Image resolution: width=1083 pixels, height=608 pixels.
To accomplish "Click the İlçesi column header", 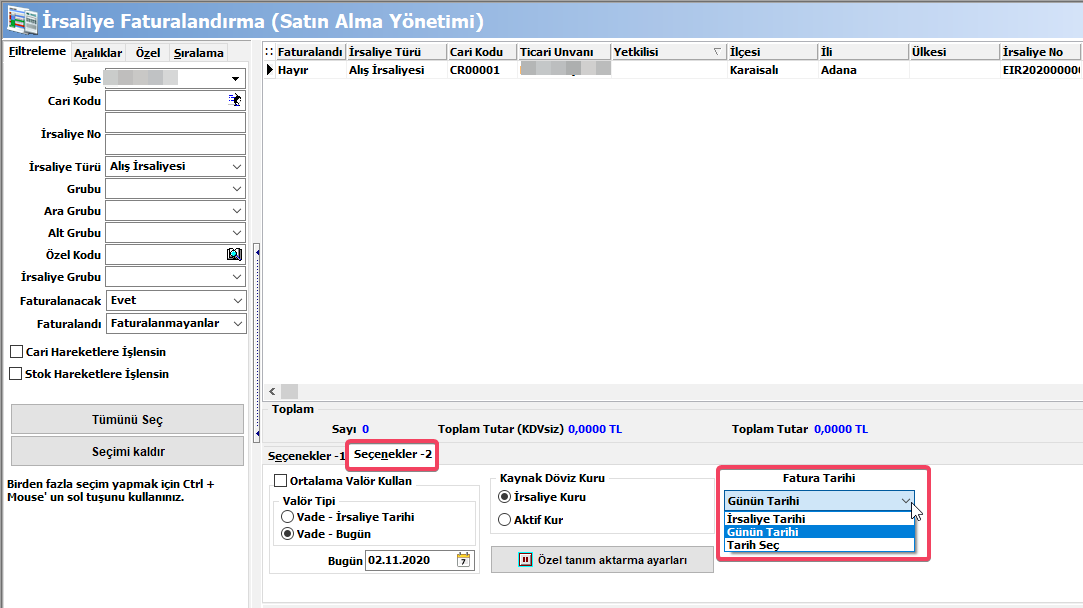I will click(772, 52).
